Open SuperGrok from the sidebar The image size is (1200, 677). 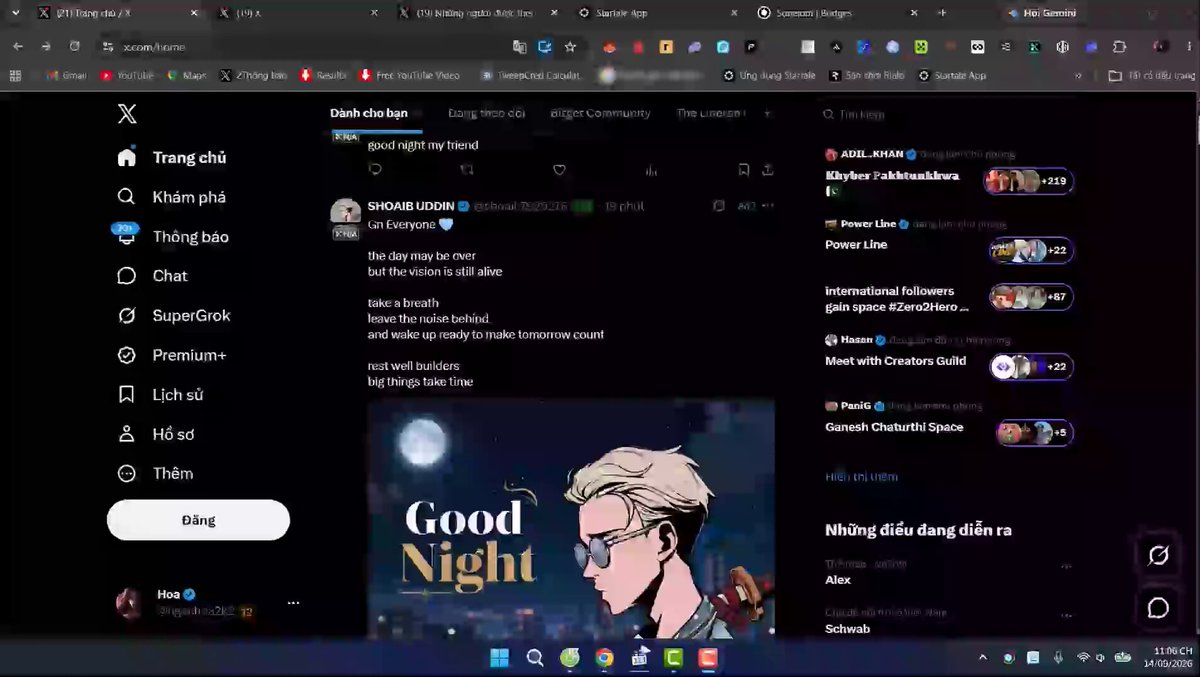(174, 316)
